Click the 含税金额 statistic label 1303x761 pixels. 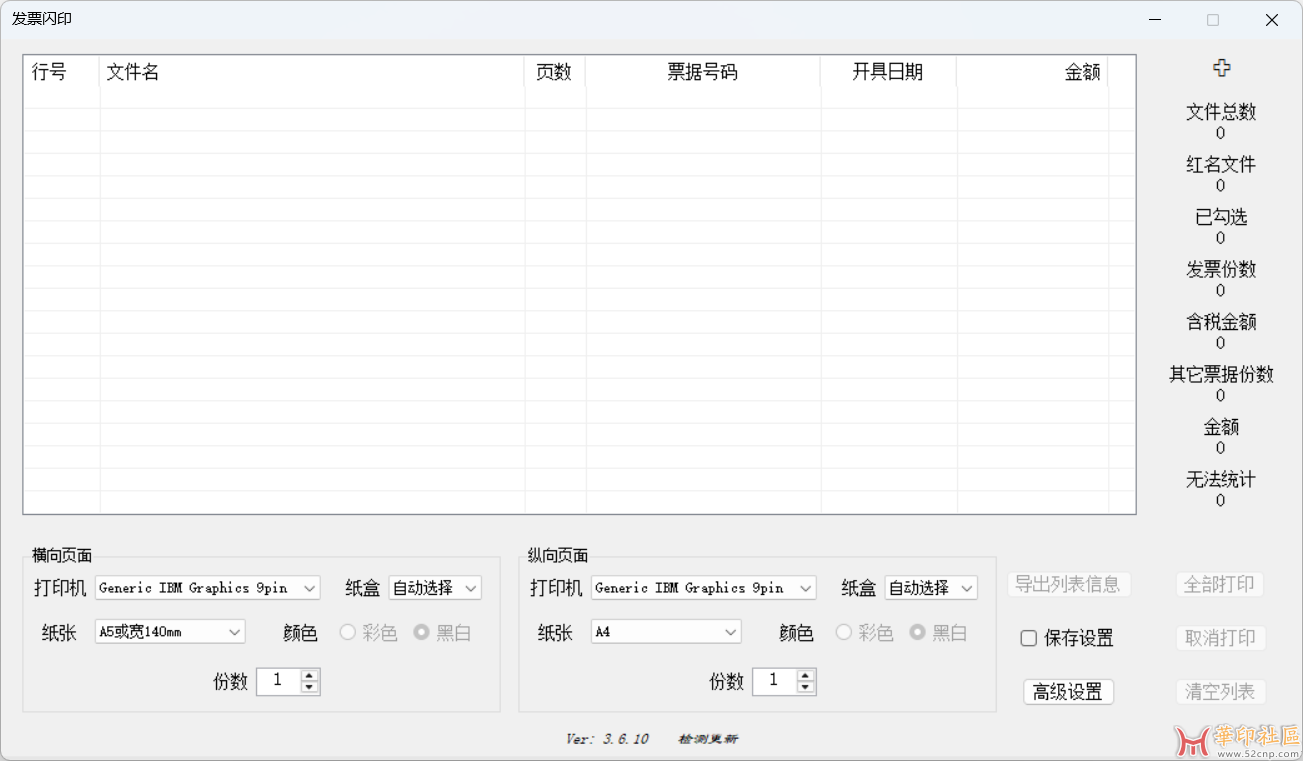1221,322
